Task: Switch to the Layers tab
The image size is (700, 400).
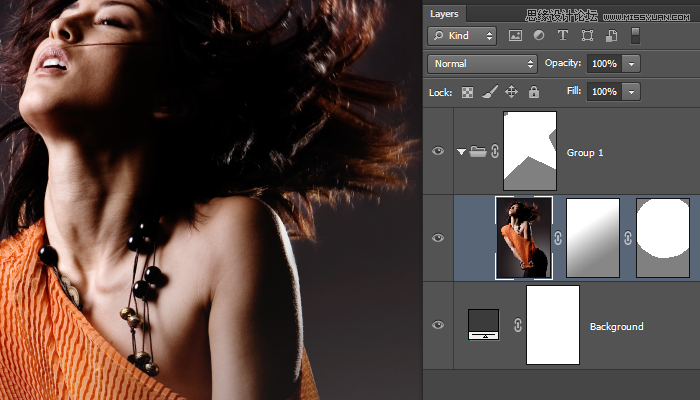Action: (444, 14)
